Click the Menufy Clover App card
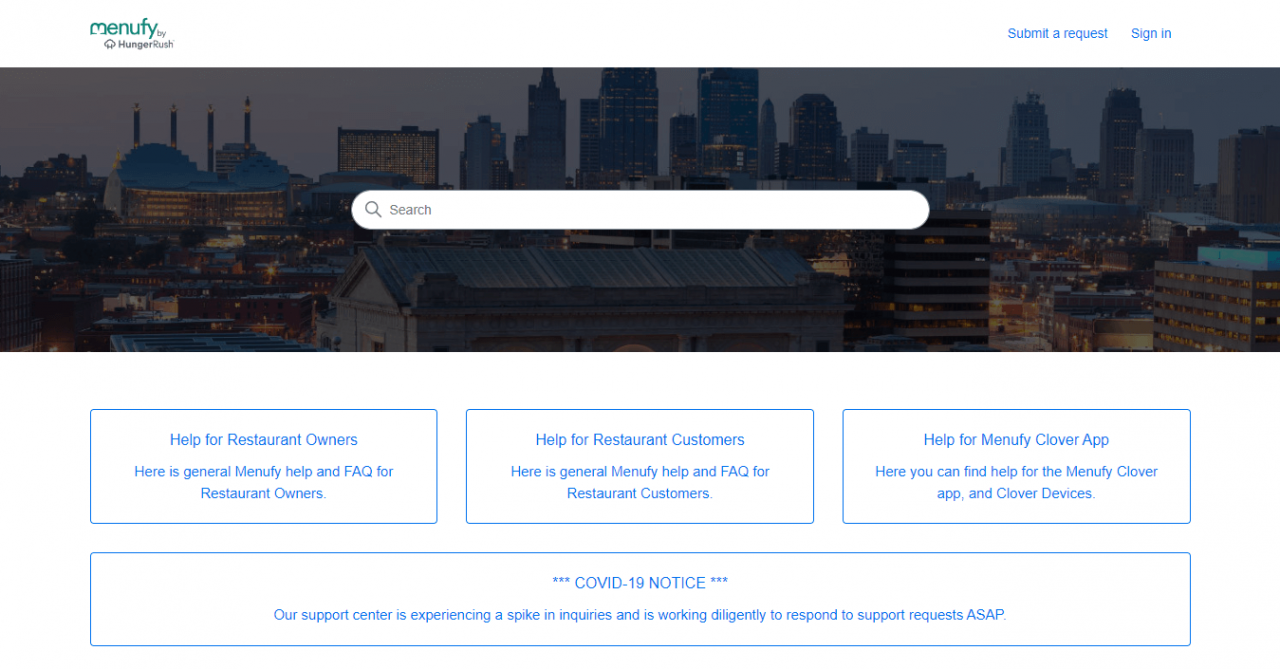 [1016, 466]
